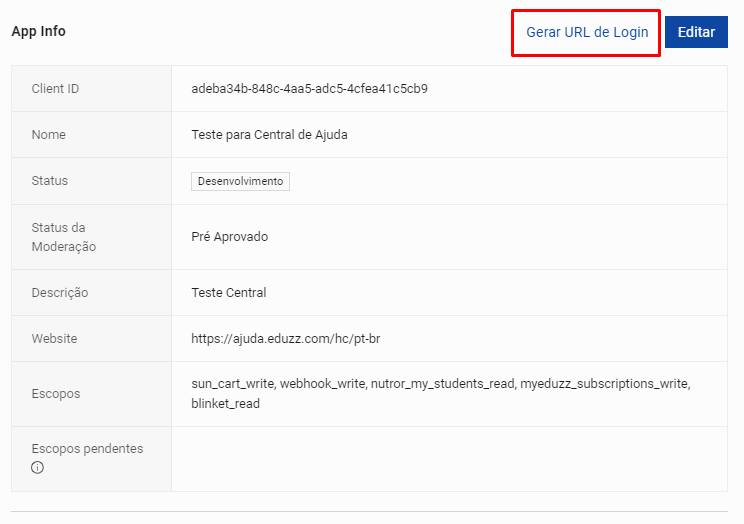Click the Website row label

coord(54,338)
